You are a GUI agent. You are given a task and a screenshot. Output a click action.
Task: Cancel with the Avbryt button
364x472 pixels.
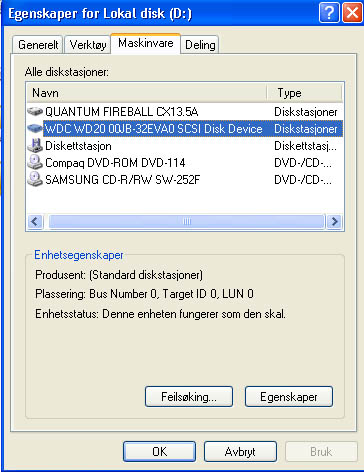click(x=240, y=452)
